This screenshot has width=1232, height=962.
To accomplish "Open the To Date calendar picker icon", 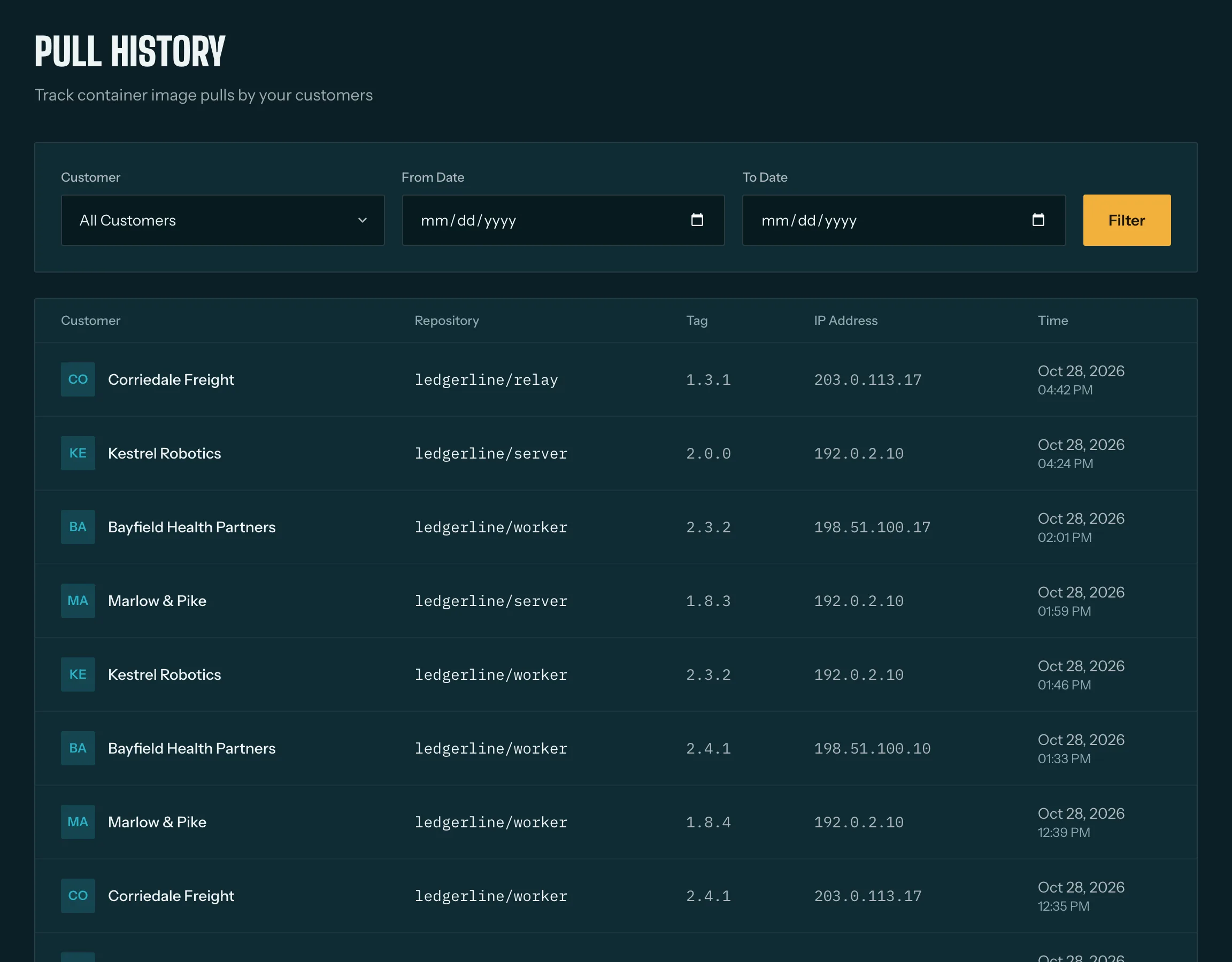I will coord(1038,220).
